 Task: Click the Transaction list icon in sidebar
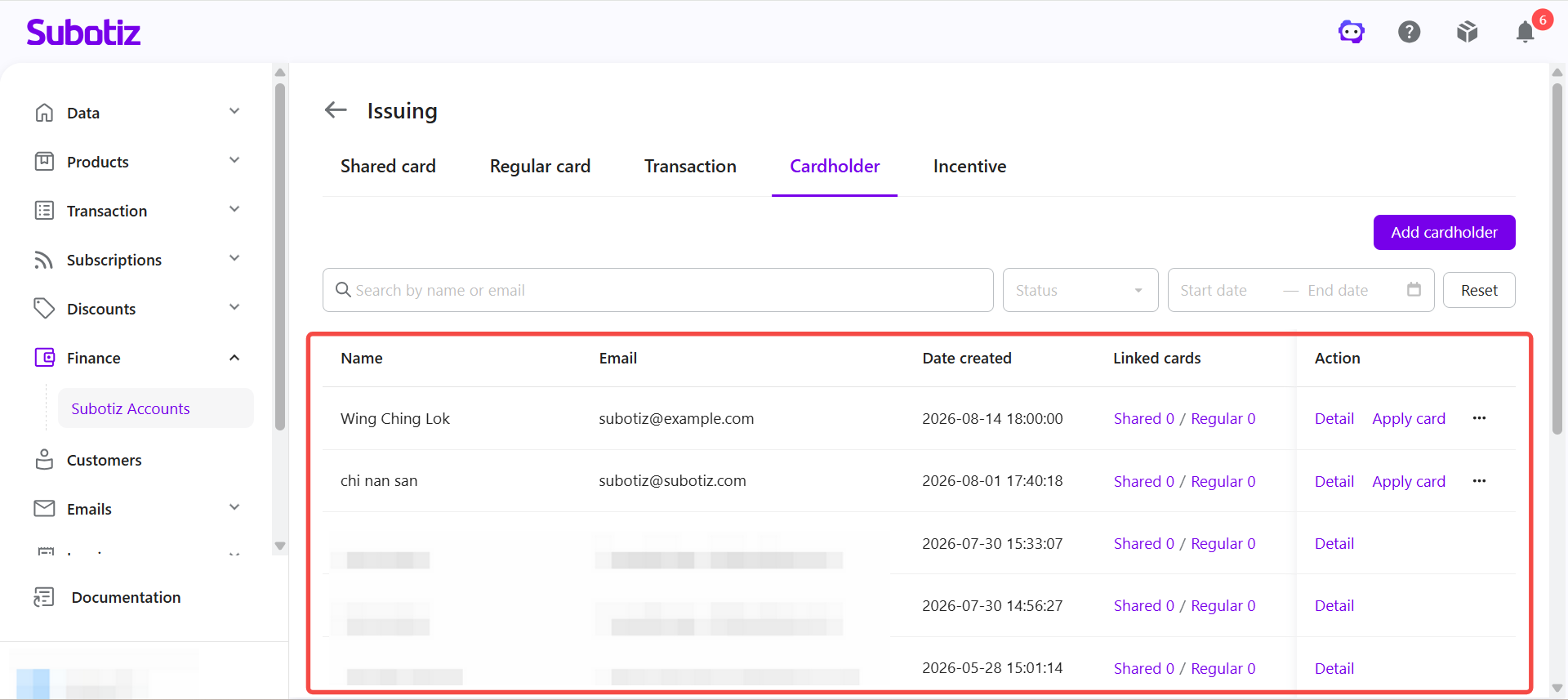pyautogui.click(x=44, y=211)
